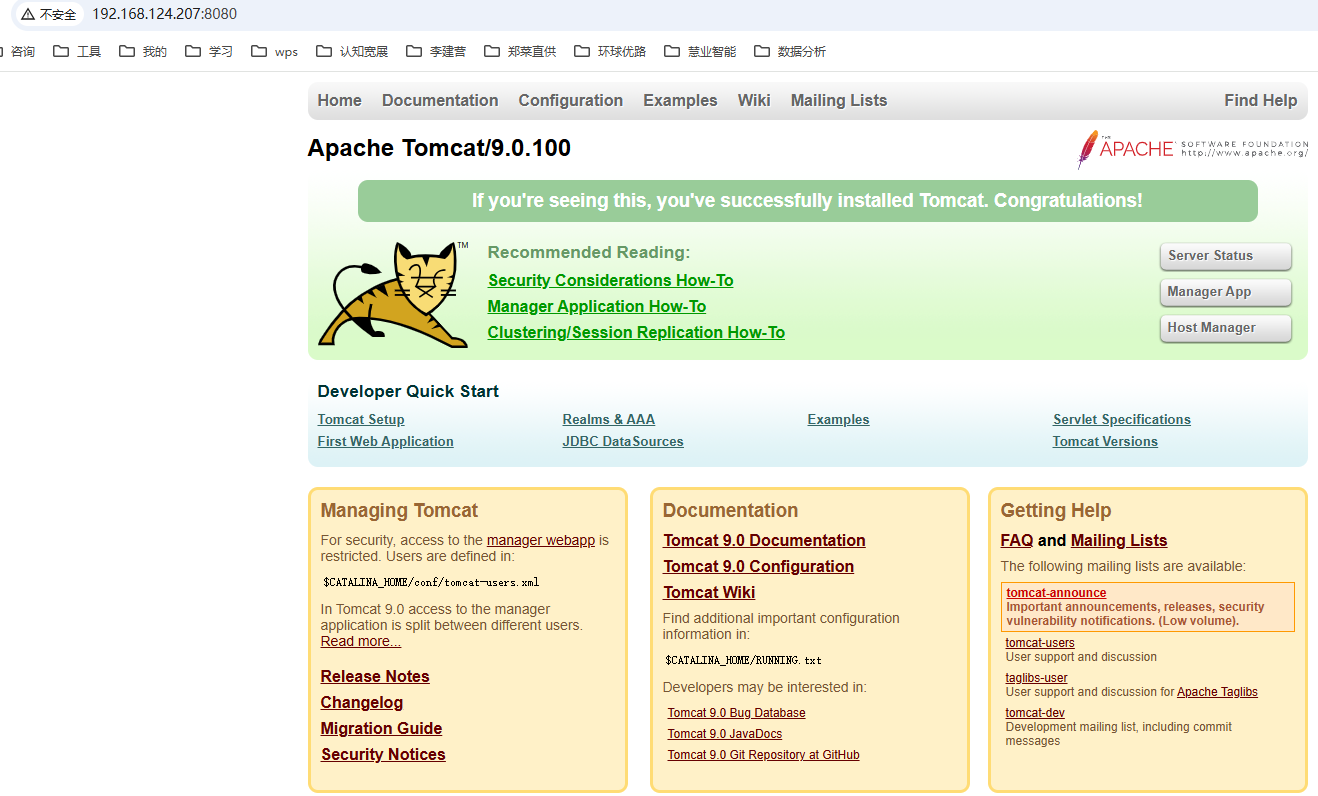Screen dimensions: 1318x796
Task: Follow the Tomcat Setup link
Action: tap(361, 419)
